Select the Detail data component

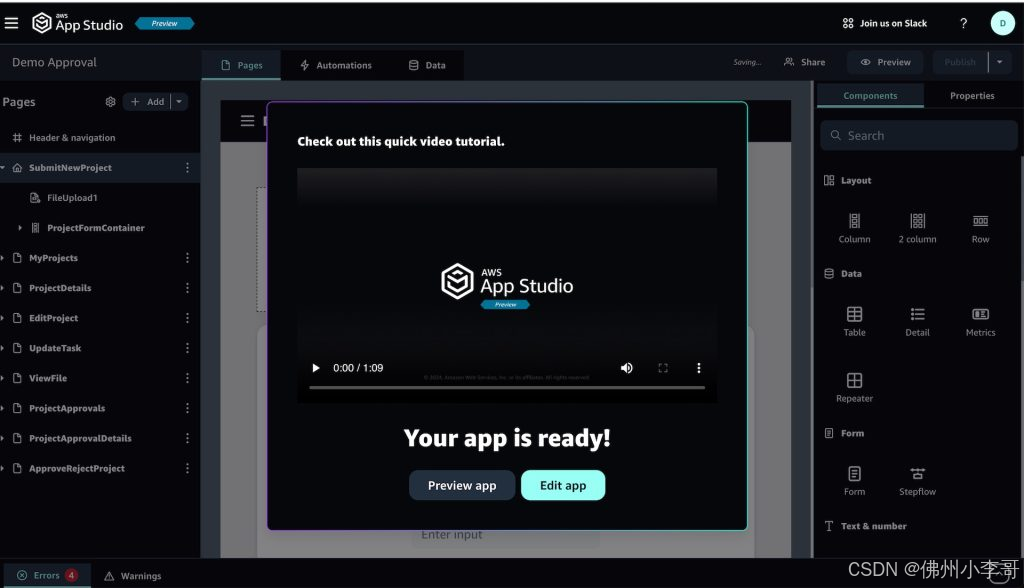(918, 321)
